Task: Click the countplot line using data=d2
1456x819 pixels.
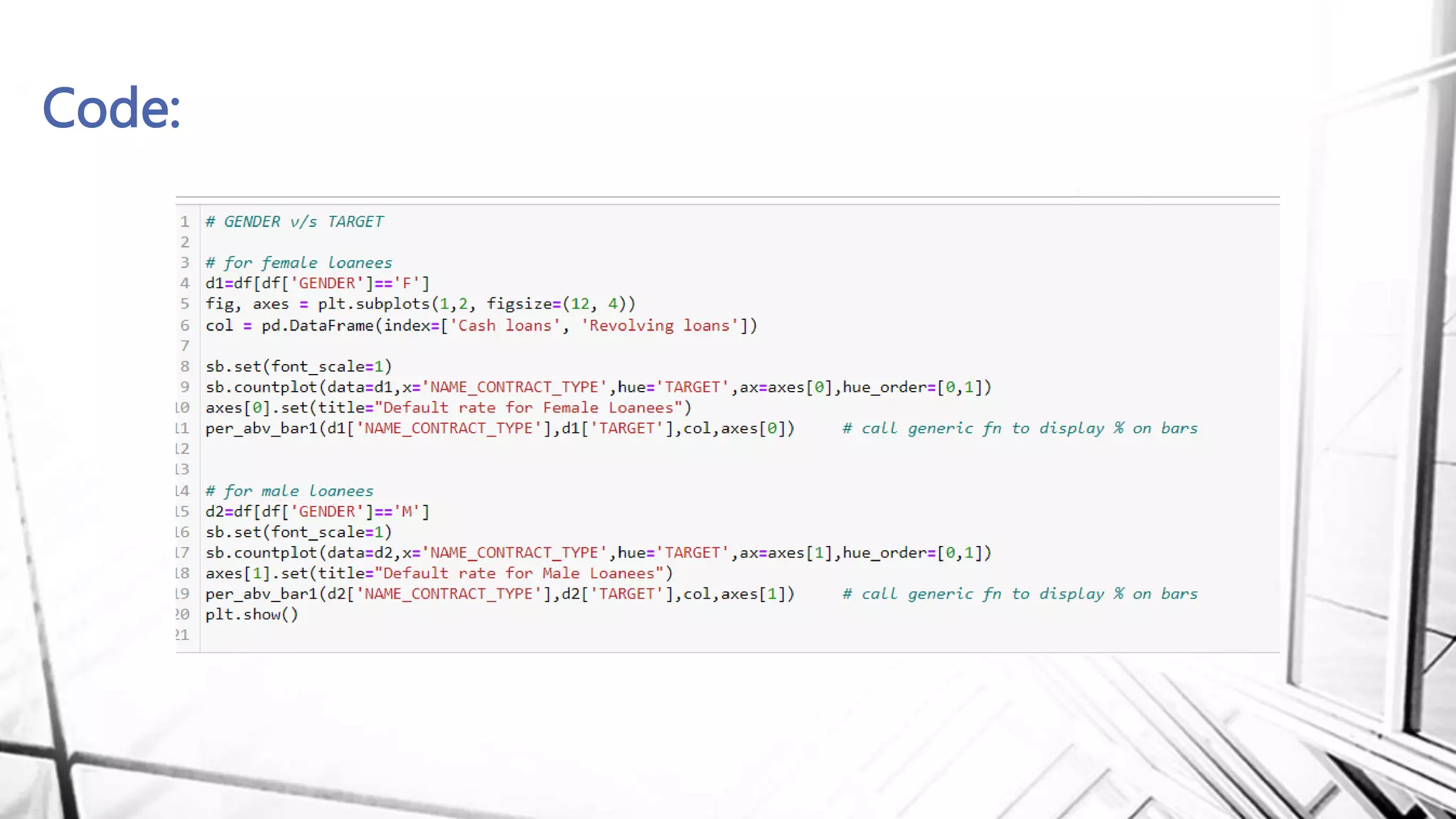Action: click(x=597, y=553)
